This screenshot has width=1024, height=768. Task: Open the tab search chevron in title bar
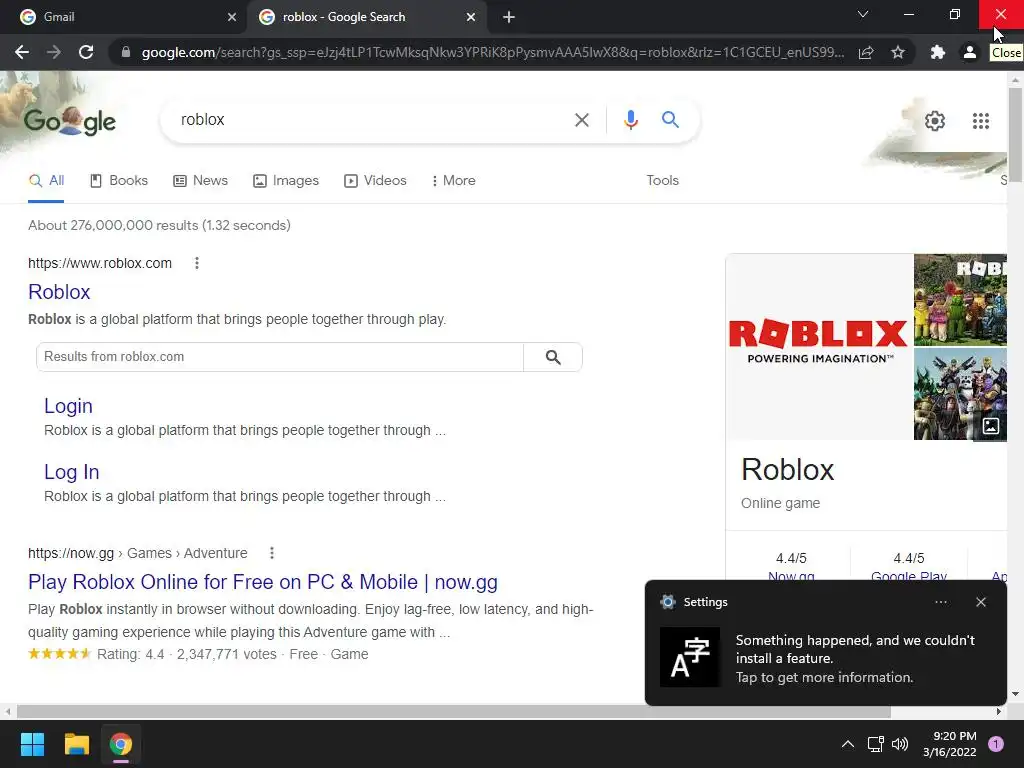click(863, 14)
